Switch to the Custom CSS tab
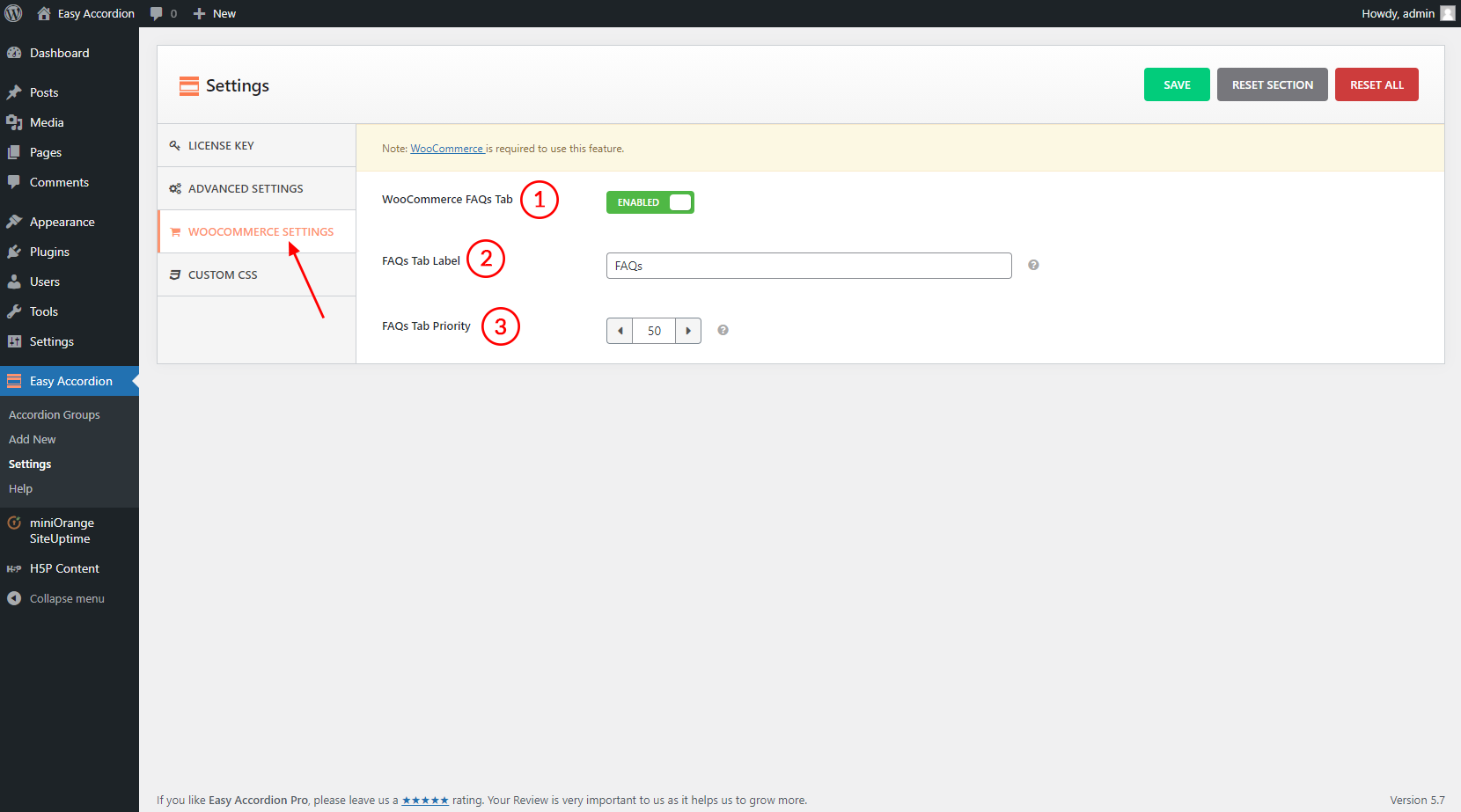Image resolution: width=1461 pixels, height=812 pixels. tap(223, 274)
